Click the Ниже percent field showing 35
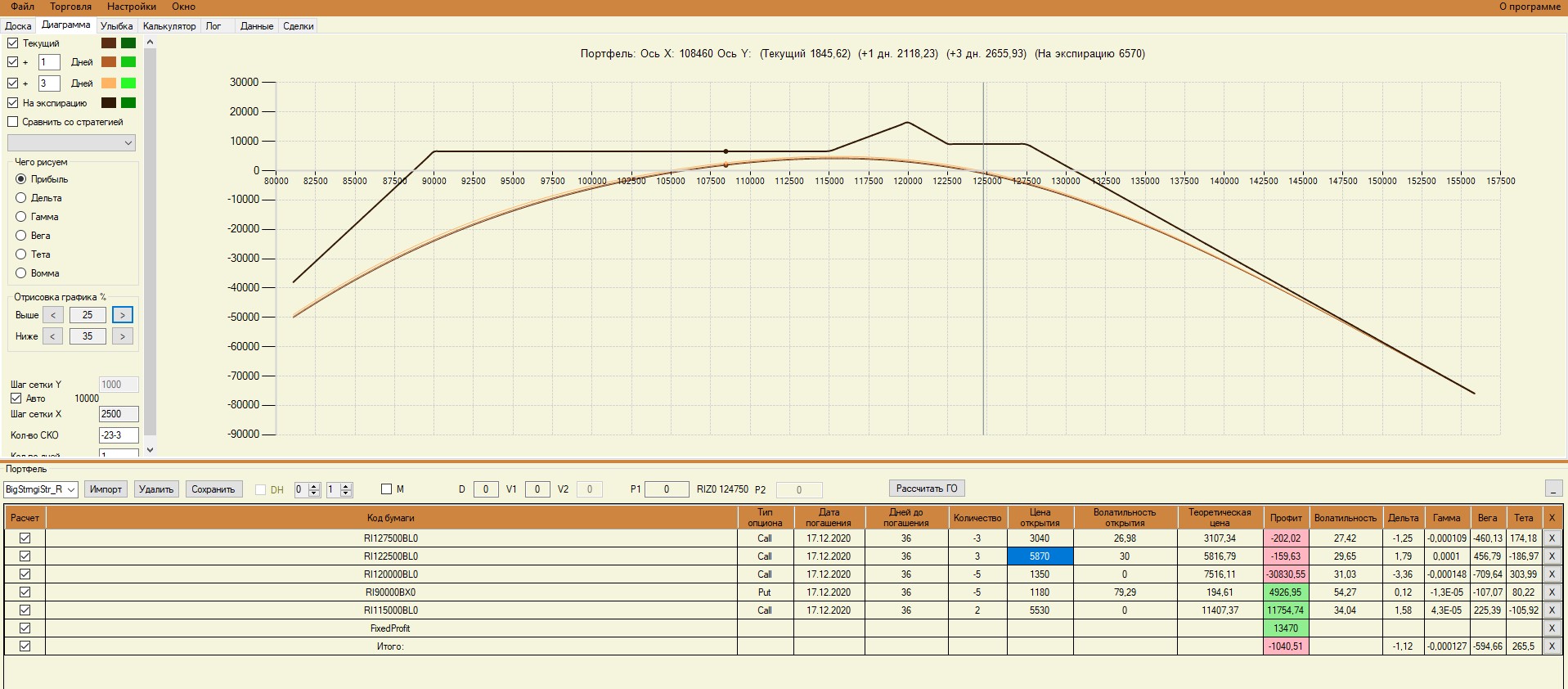The width and height of the screenshot is (1568, 689). [88, 336]
